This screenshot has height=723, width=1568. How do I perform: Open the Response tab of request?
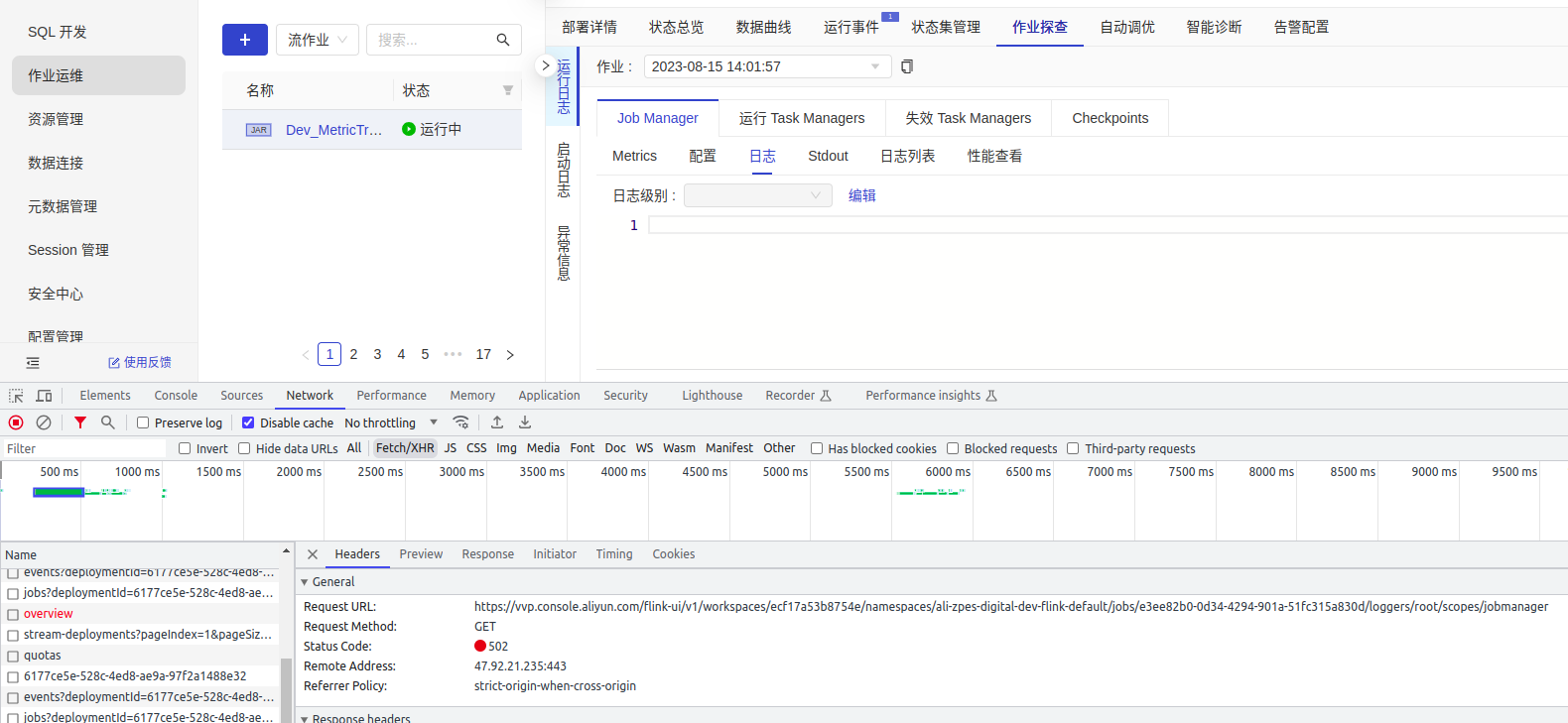tap(487, 554)
